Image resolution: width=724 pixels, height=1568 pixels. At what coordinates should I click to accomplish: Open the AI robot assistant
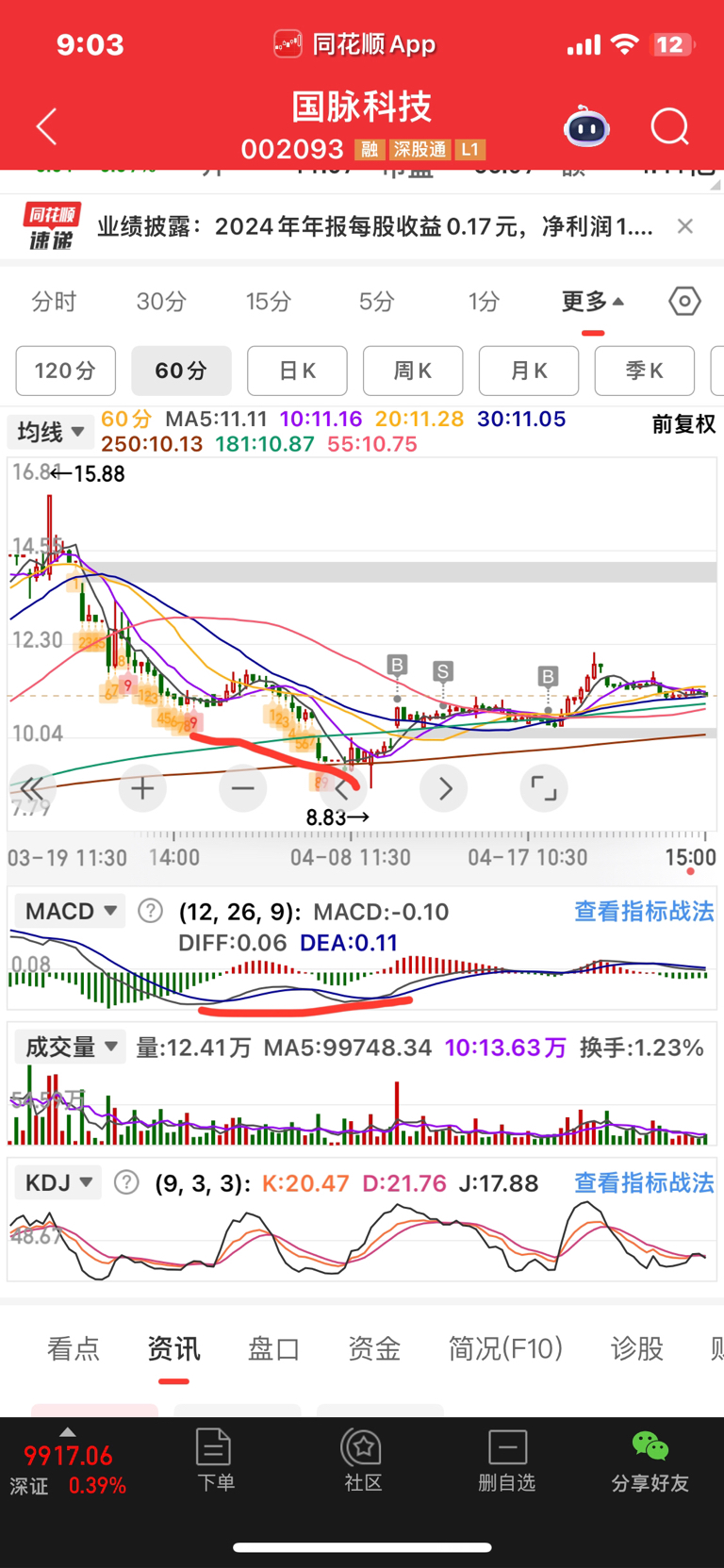(586, 126)
